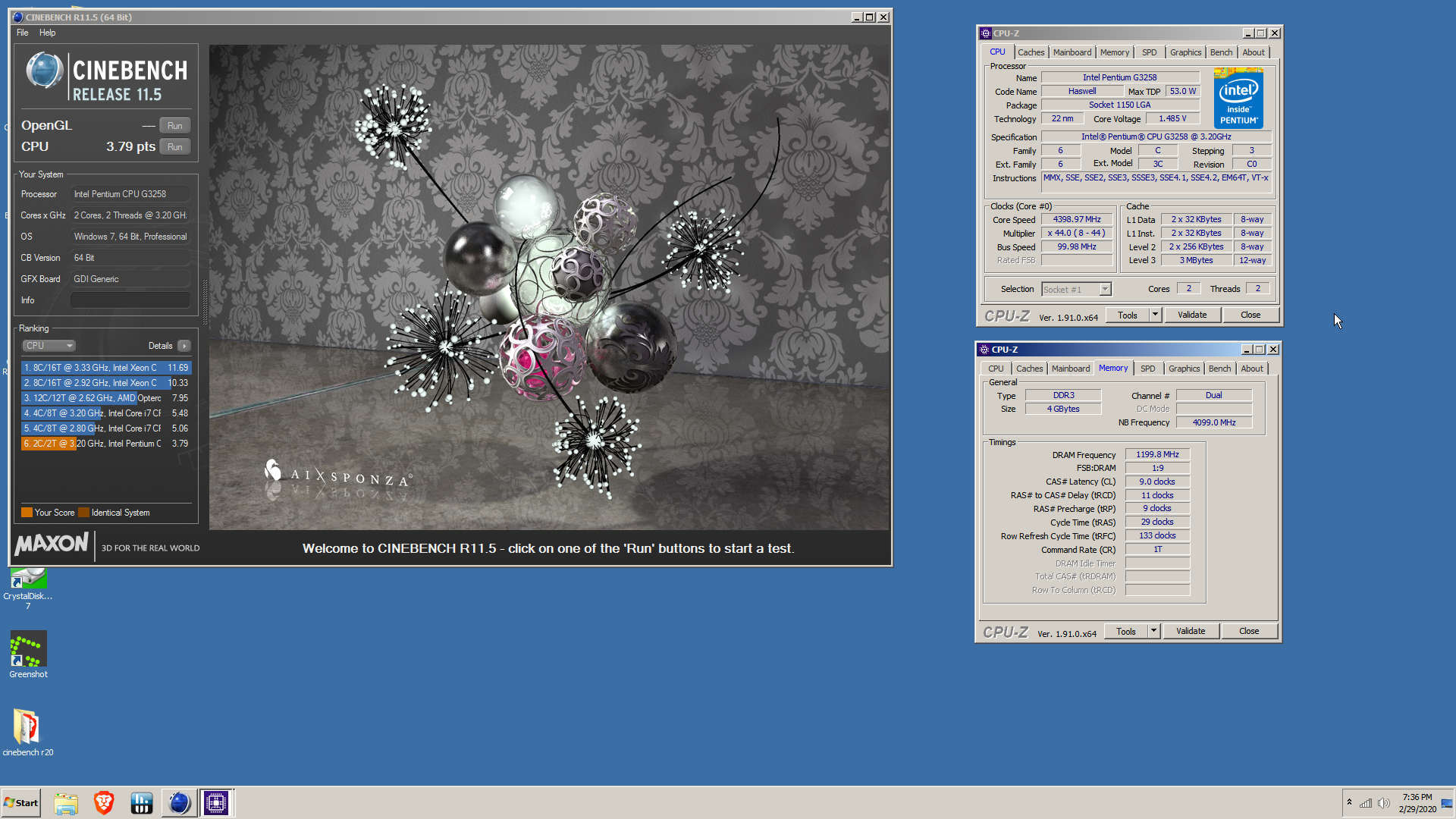Switch to Graphics tab in top CPU-Z
Screen dimensions: 1456x819
coord(1185,52)
